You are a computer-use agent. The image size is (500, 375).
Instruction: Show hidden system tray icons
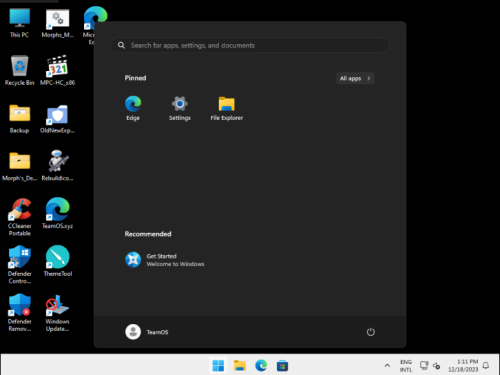[x=387, y=366]
